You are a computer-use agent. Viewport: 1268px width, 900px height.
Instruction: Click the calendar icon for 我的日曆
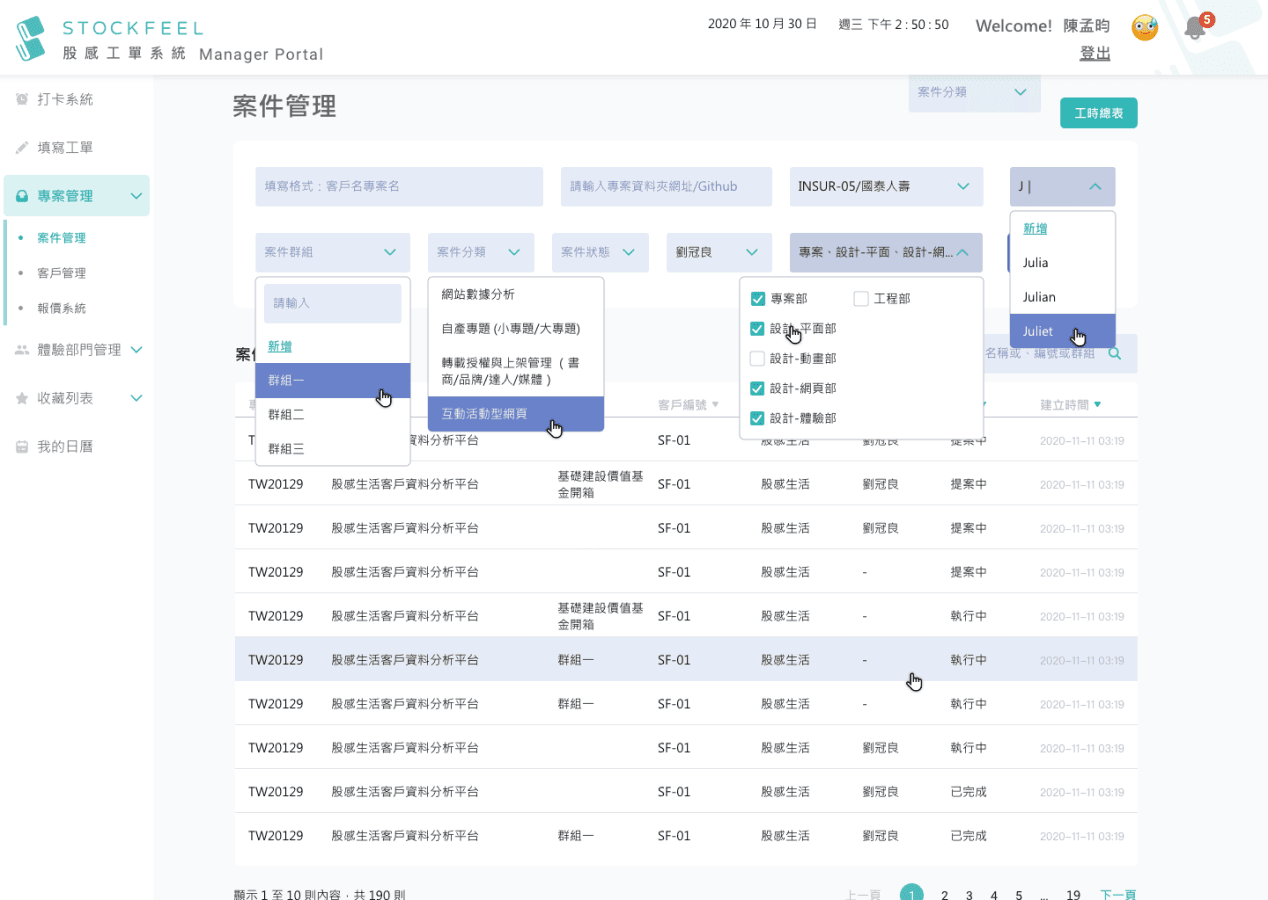coord(22,447)
